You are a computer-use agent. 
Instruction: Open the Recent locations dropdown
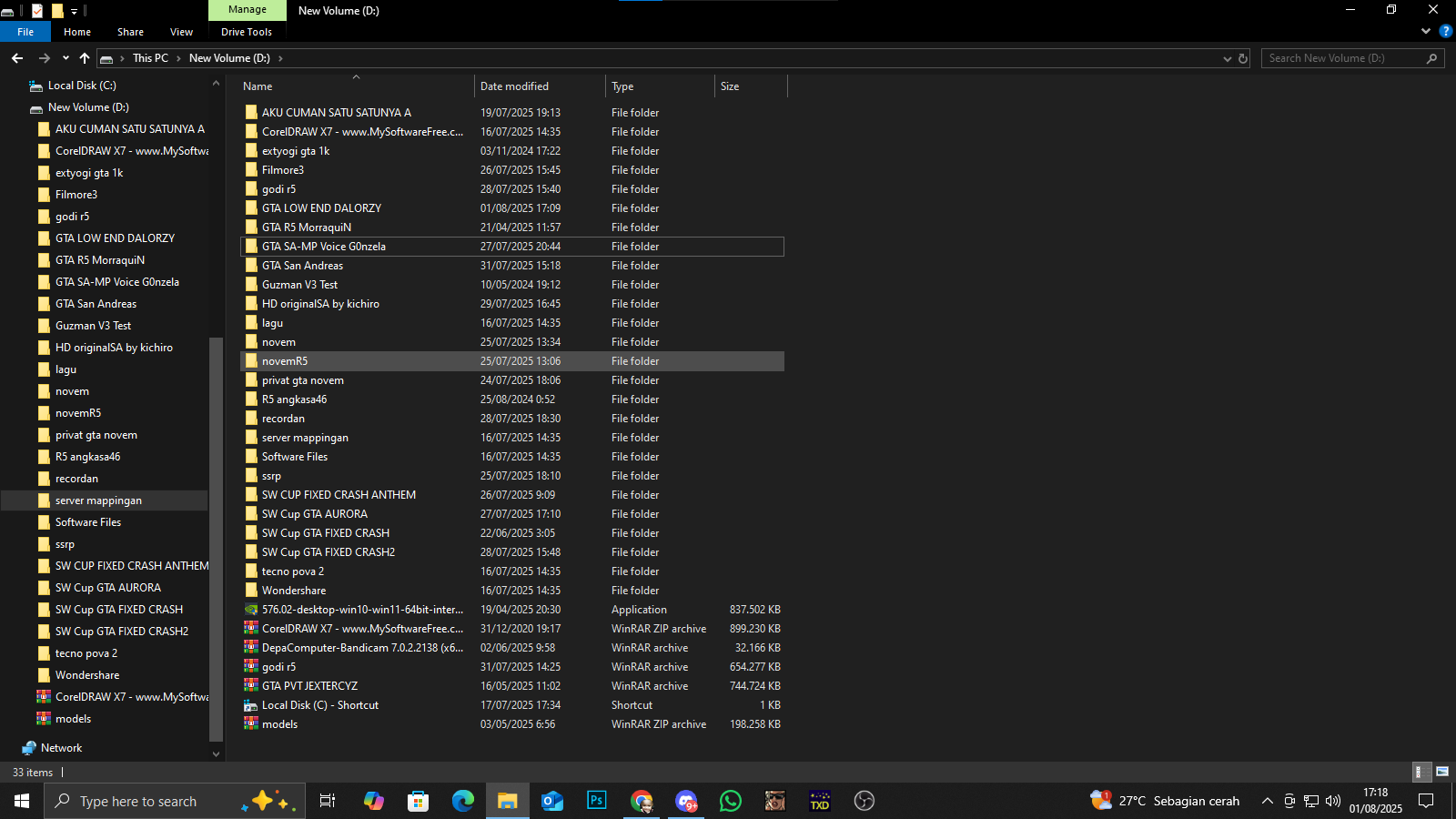point(66,58)
